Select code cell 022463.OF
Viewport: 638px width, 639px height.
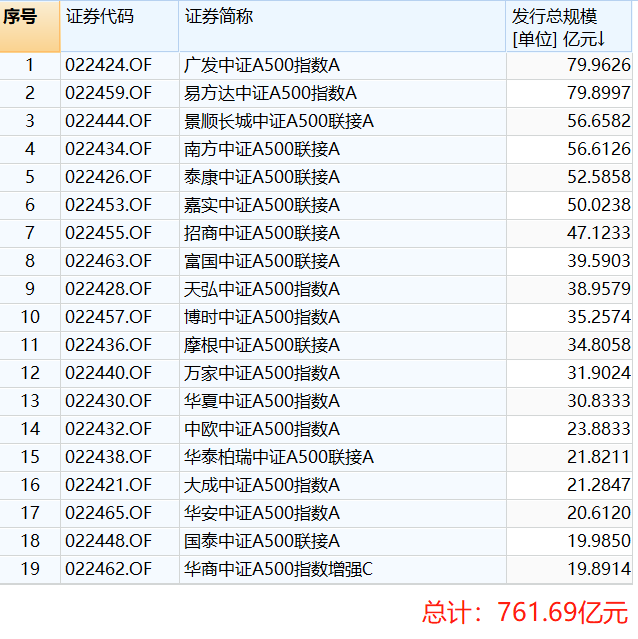coord(119,261)
